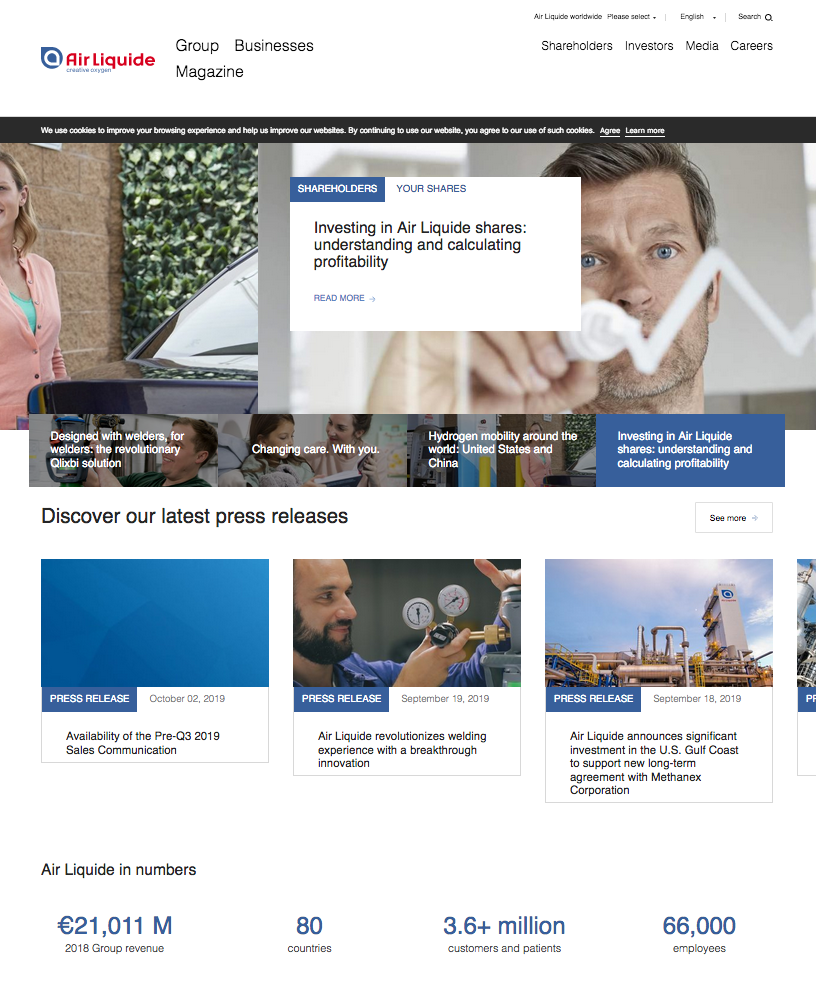This screenshot has width=816, height=984.
Task: Select the YOUR SHARES tag
Action: [x=431, y=189]
